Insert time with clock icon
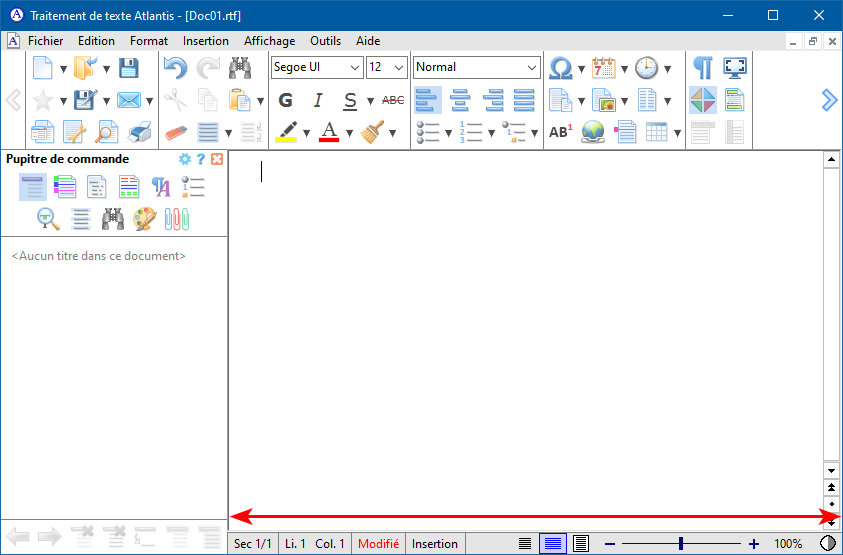Viewport: 843px width, 555px height. (x=647, y=68)
